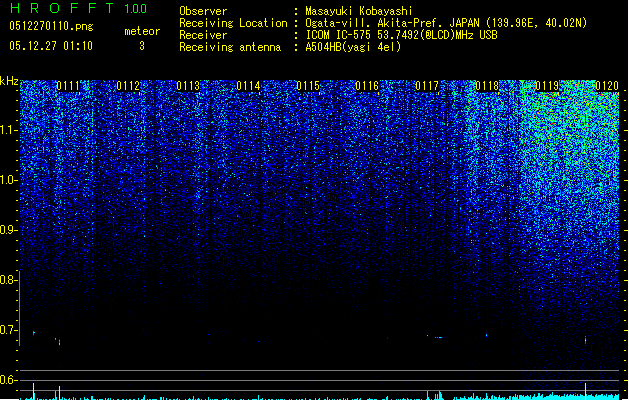Click the 0.7 kHz axis label
The image size is (629, 400).
[x=8, y=330]
